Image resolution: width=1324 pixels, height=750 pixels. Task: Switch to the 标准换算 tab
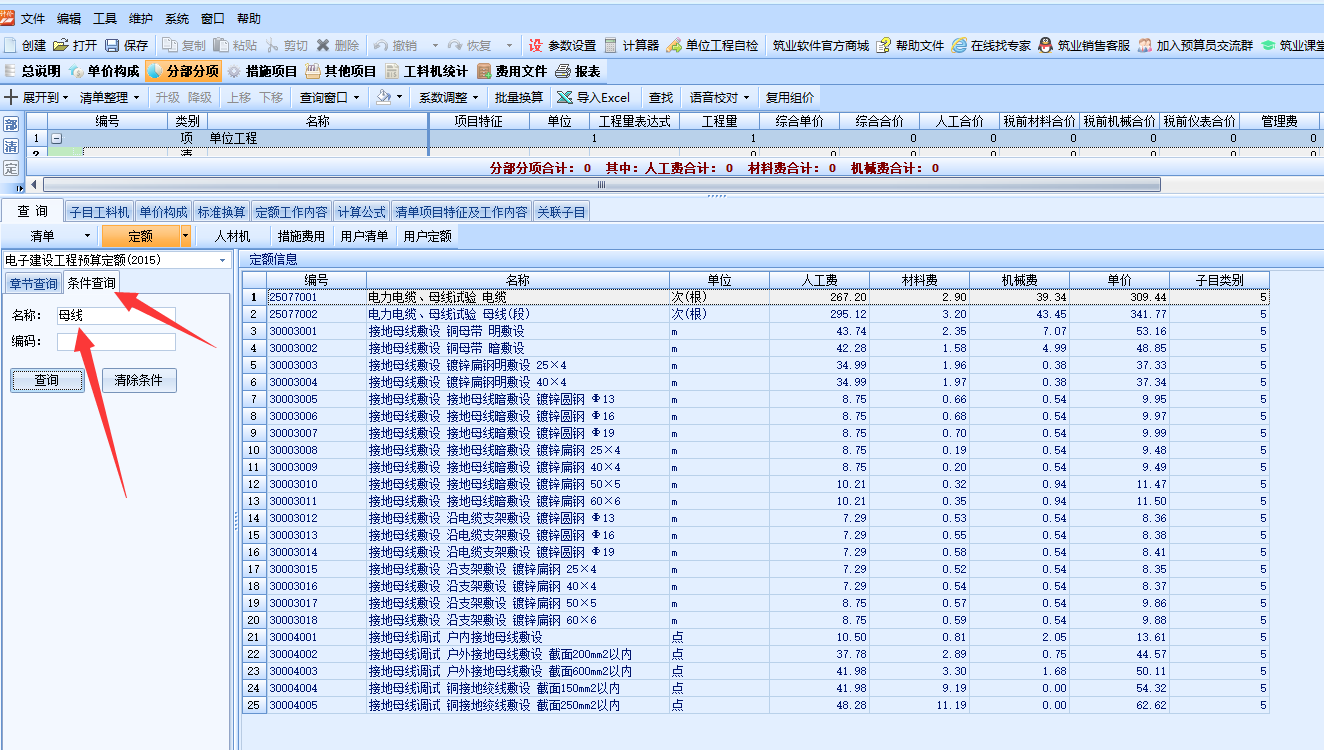point(221,212)
